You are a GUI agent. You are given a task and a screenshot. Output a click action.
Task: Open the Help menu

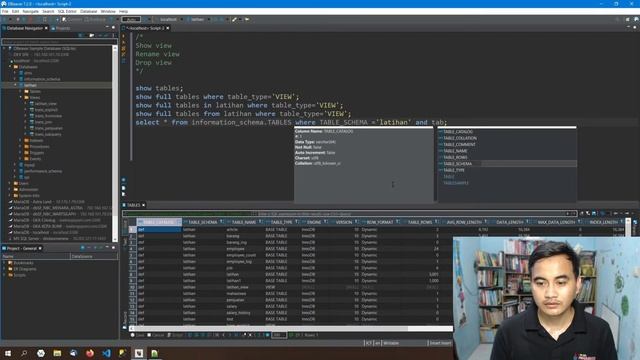click(123, 11)
